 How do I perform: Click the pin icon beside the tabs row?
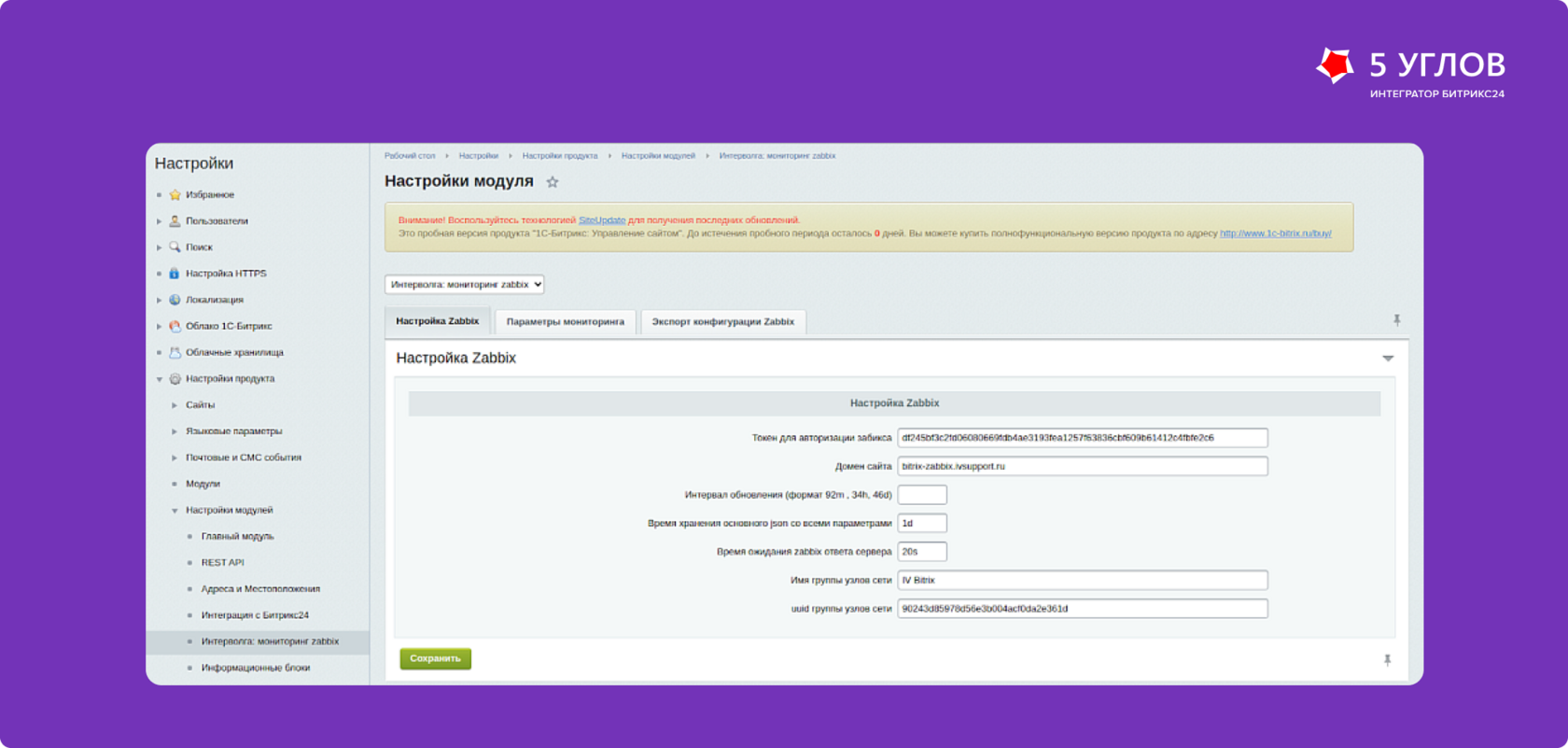(x=1397, y=320)
